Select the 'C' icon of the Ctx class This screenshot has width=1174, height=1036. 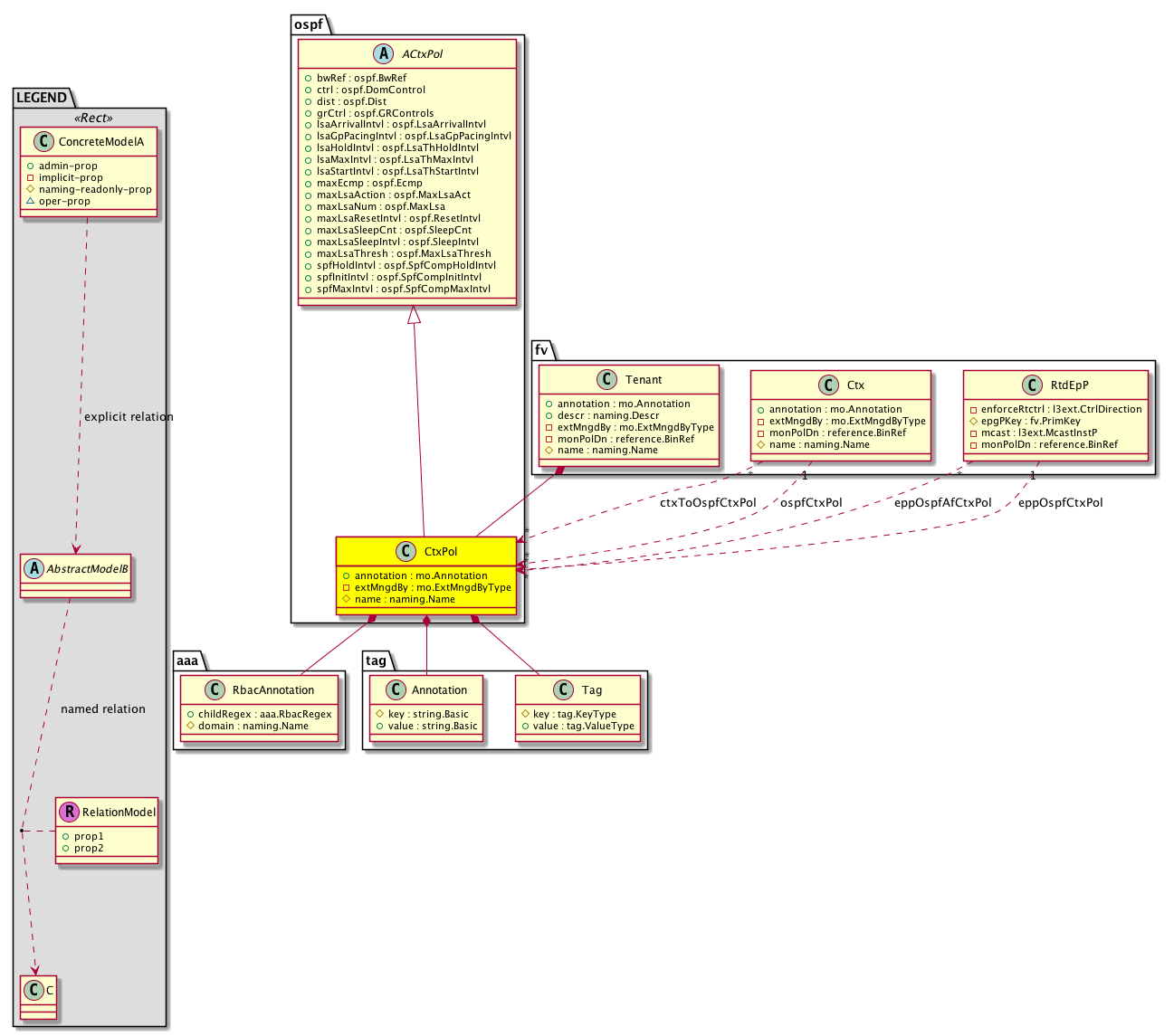tap(828, 385)
